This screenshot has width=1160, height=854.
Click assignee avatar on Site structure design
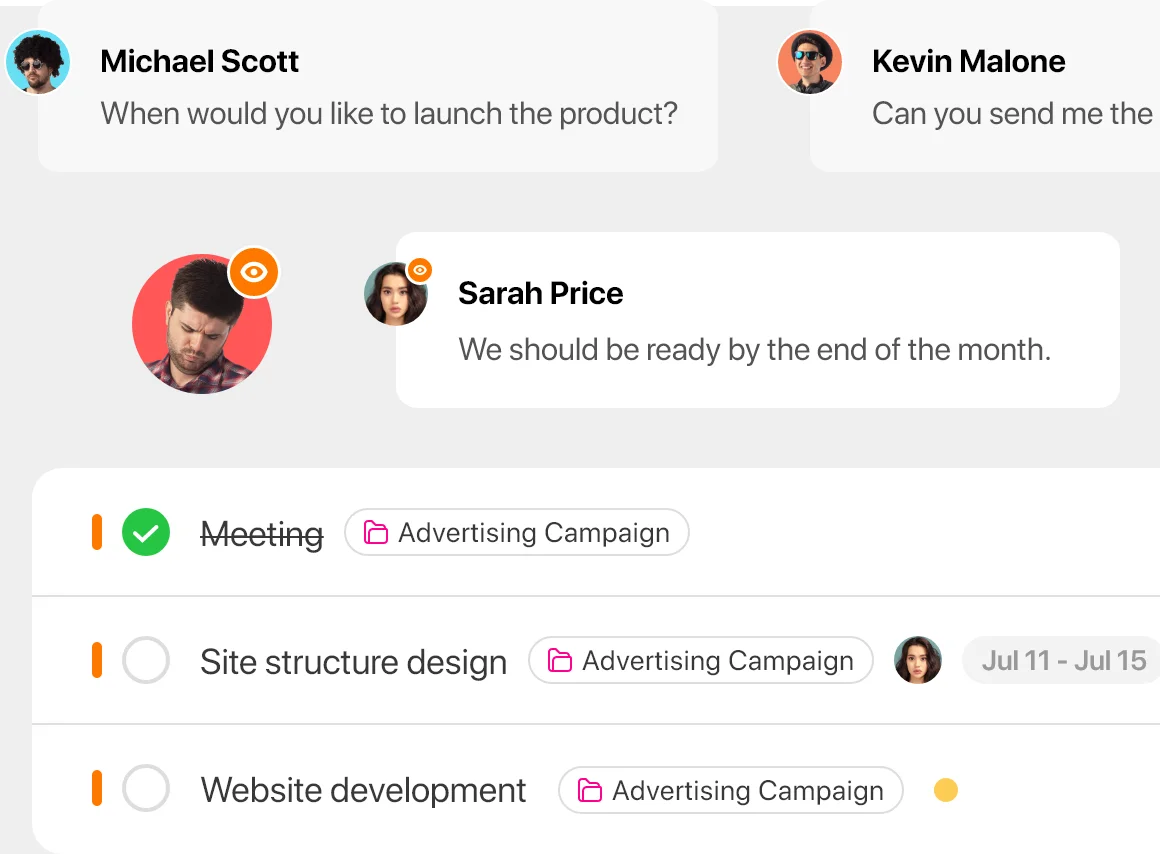point(917,660)
